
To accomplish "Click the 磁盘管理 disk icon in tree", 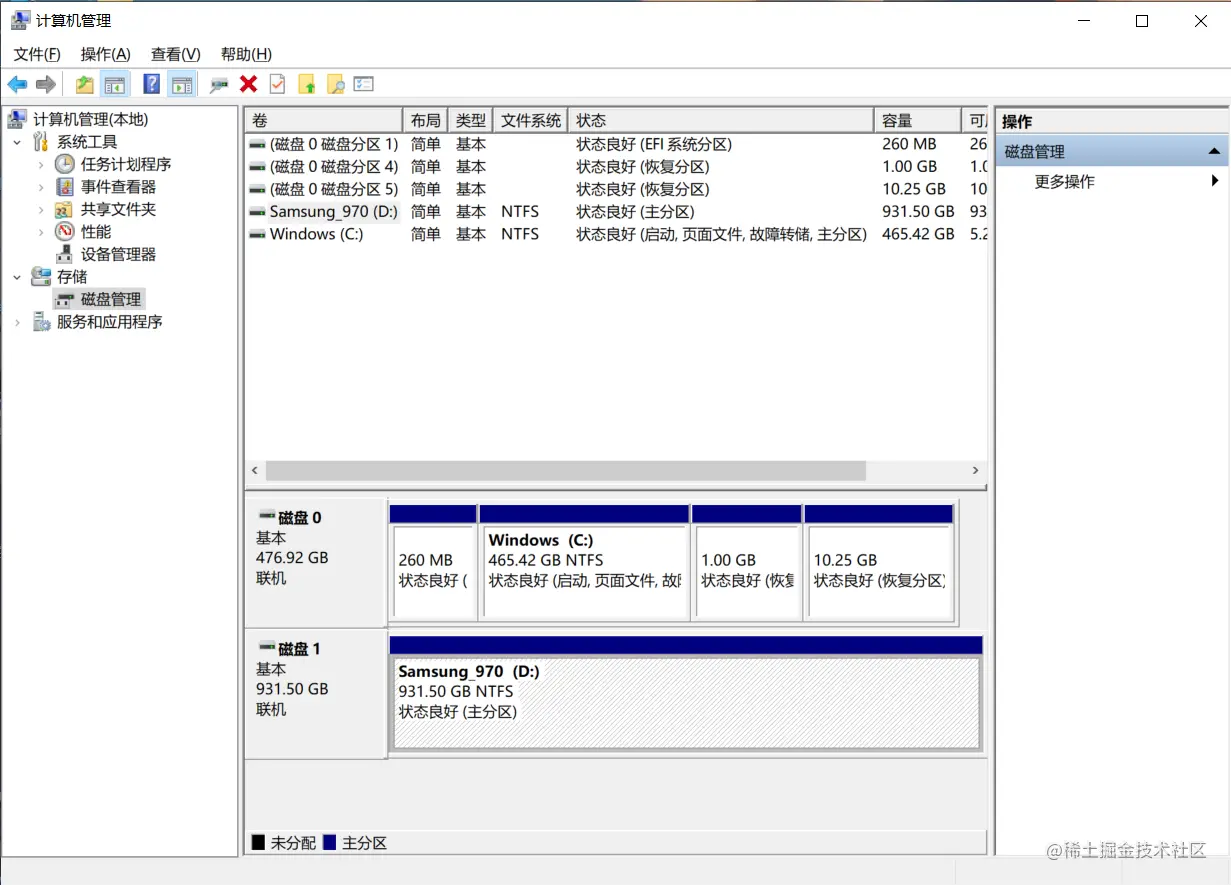I will point(66,300).
